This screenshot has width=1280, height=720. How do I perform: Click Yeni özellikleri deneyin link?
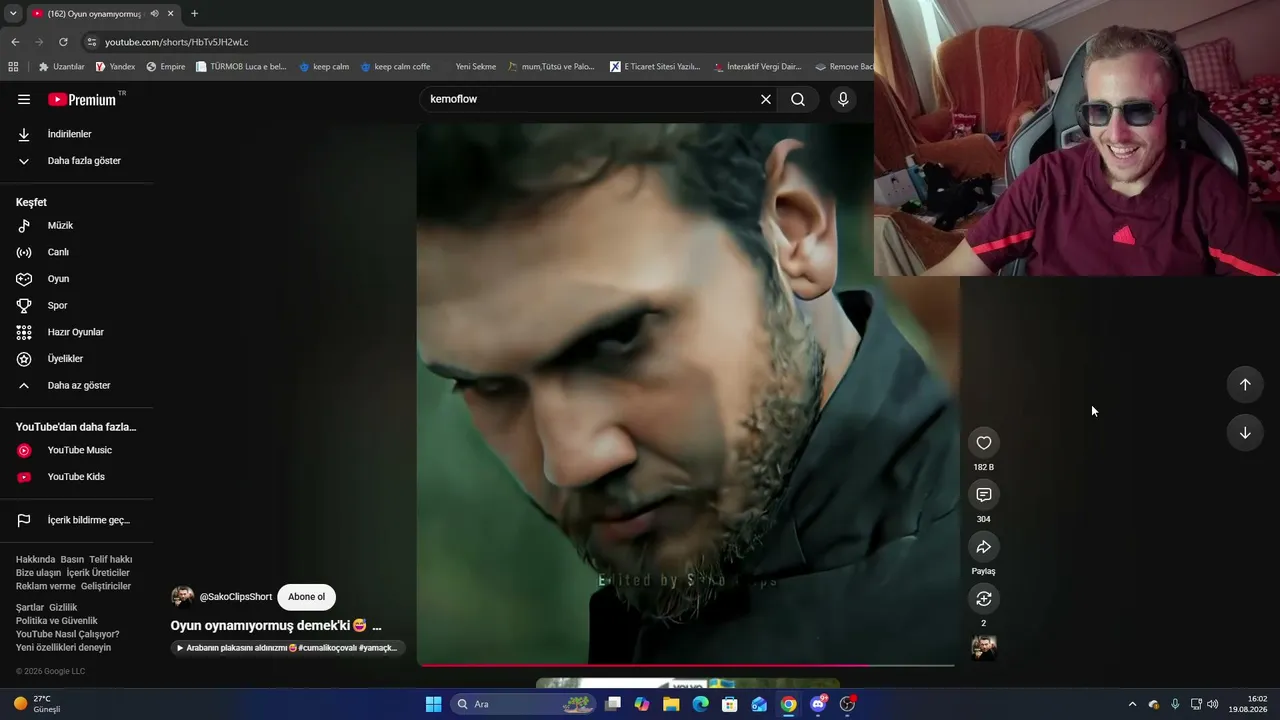[x=63, y=648]
